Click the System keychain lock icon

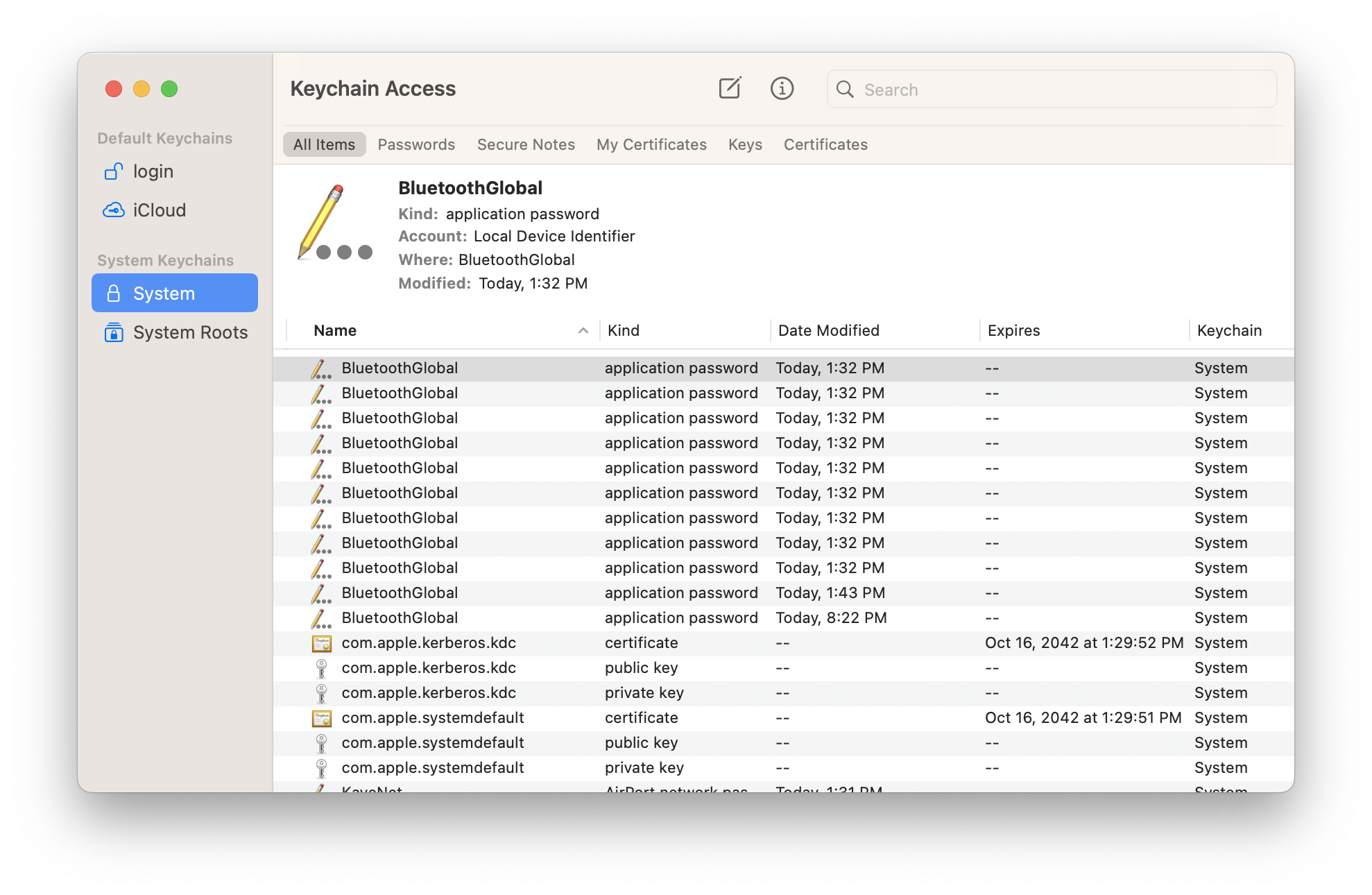[x=114, y=293]
